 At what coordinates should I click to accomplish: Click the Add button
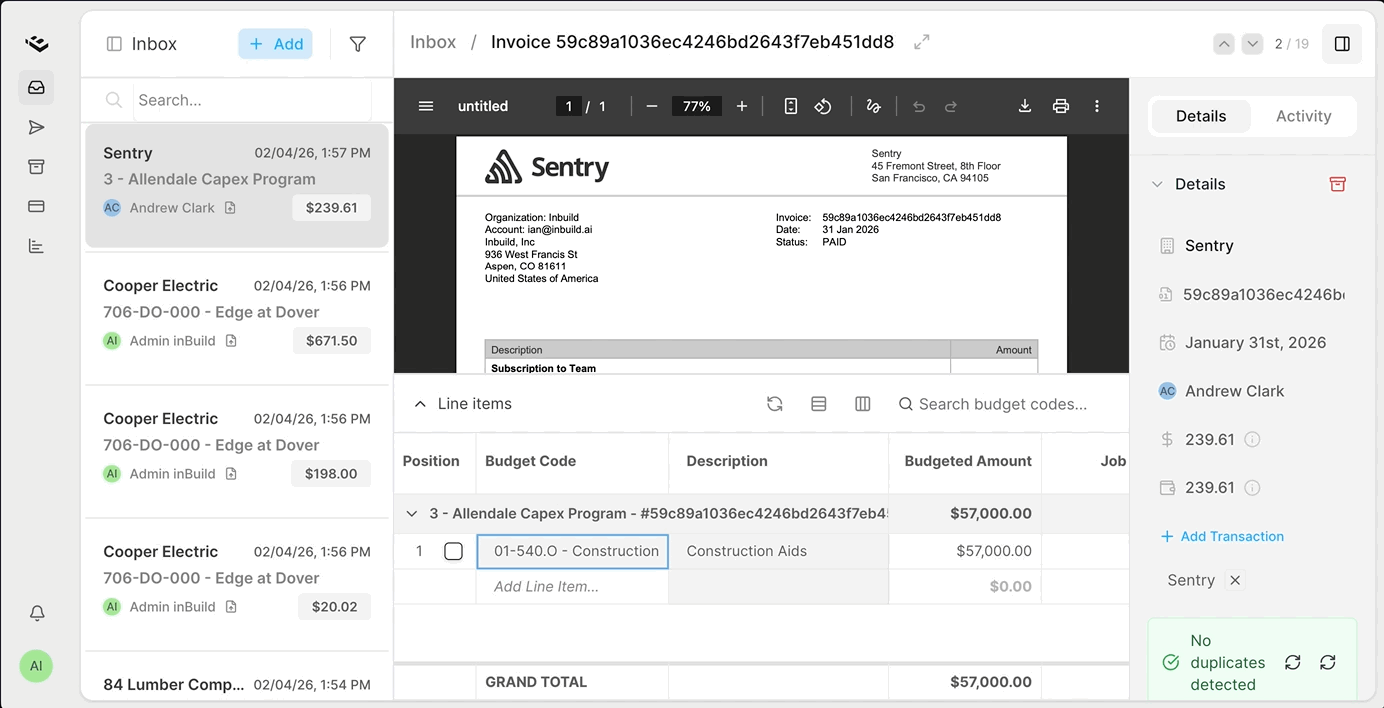click(x=276, y=44)
